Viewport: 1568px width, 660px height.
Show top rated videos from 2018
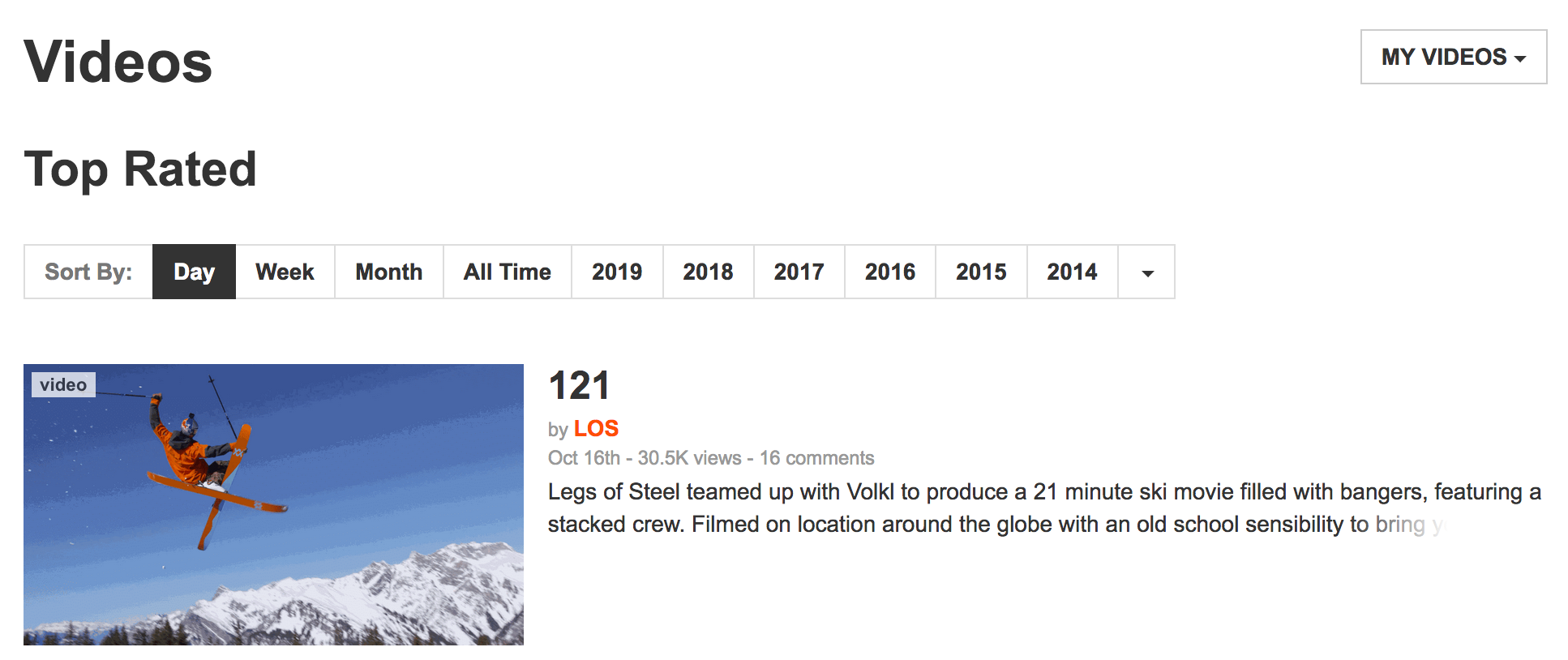click(708, 272)
